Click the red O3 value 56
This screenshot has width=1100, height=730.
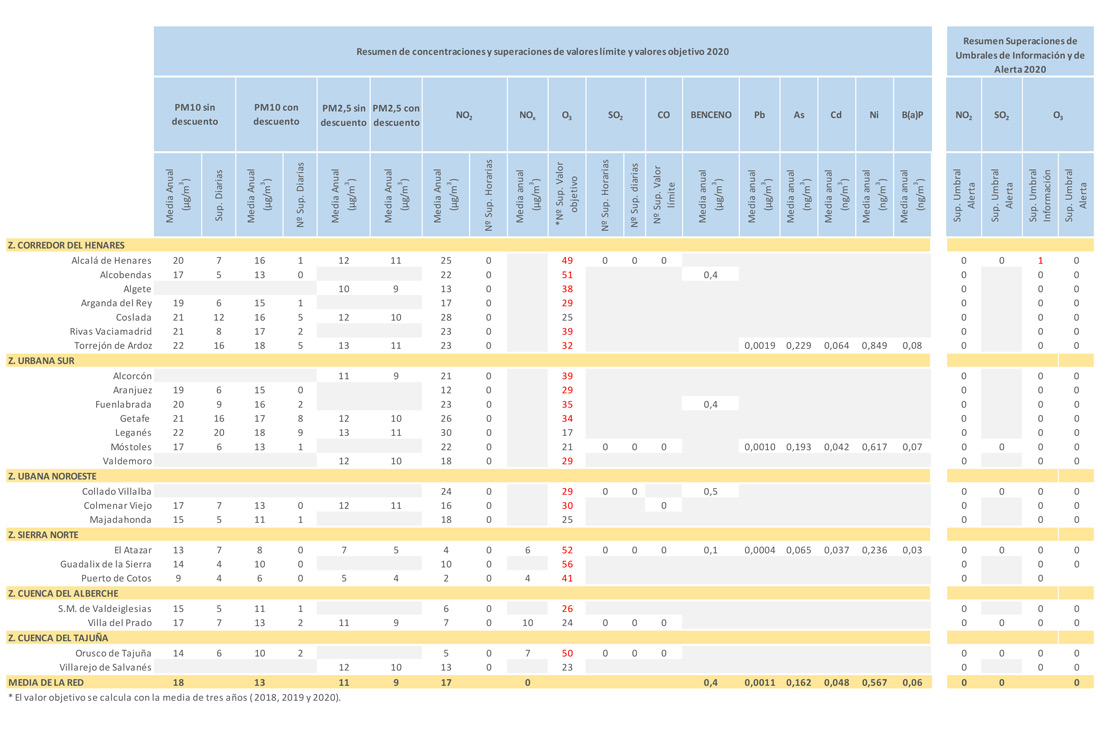pyautogui.click(x=567, y=564)
